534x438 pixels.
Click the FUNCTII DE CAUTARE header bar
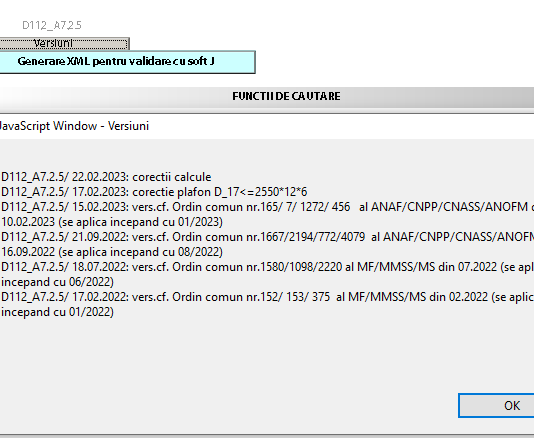click(x=267, y=96)
